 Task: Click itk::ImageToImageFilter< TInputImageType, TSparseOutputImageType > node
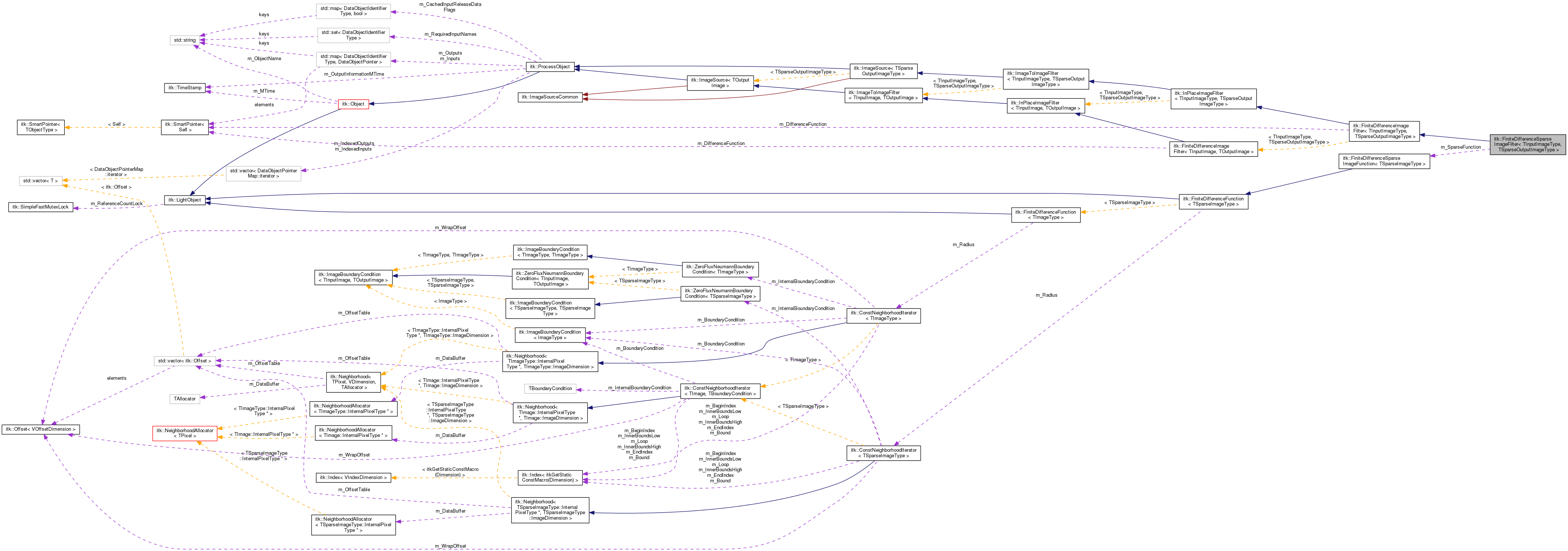click(x=1046, y=79)
